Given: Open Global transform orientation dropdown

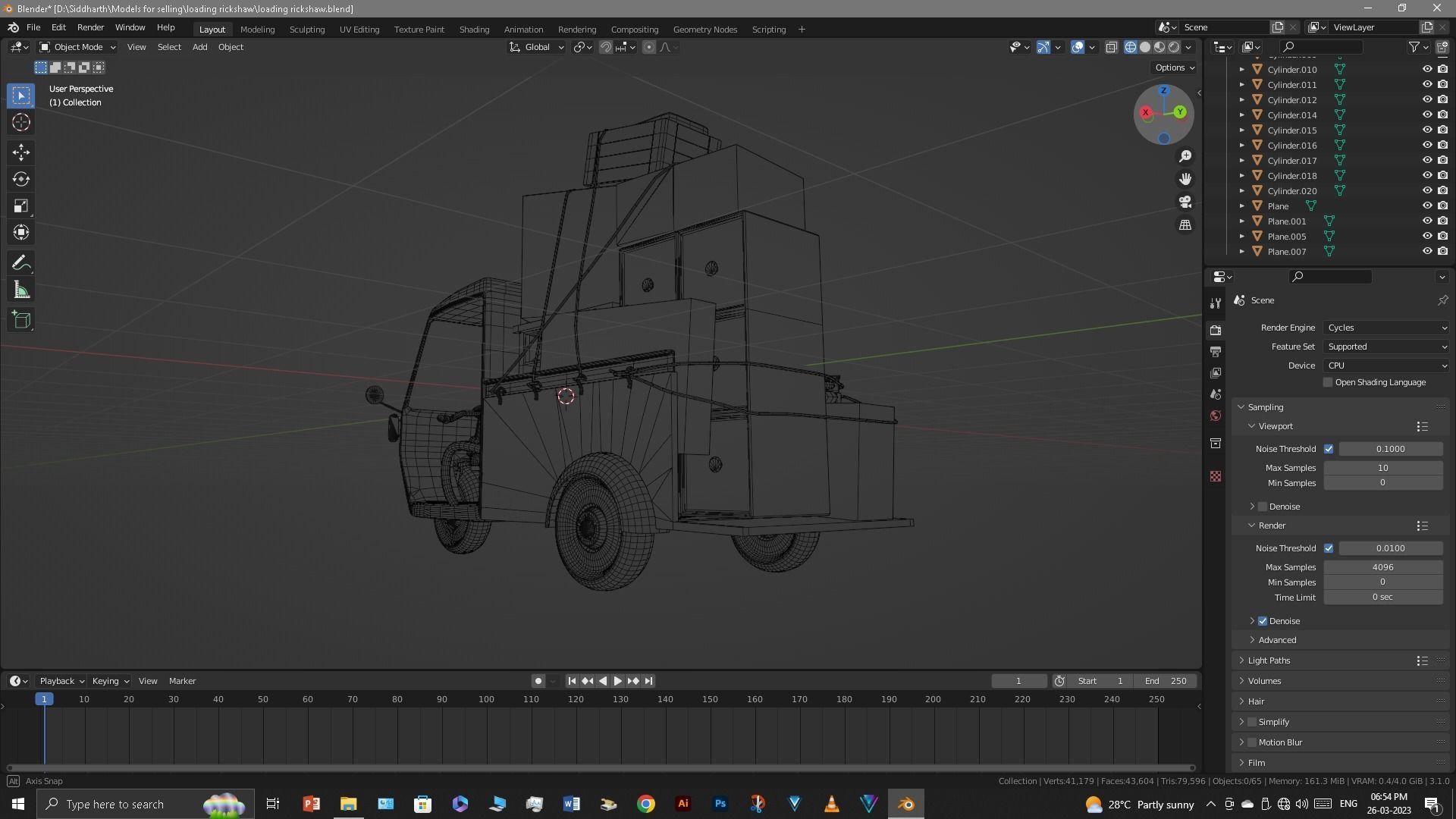Looking at the screenshot, I should pos(536,47).
